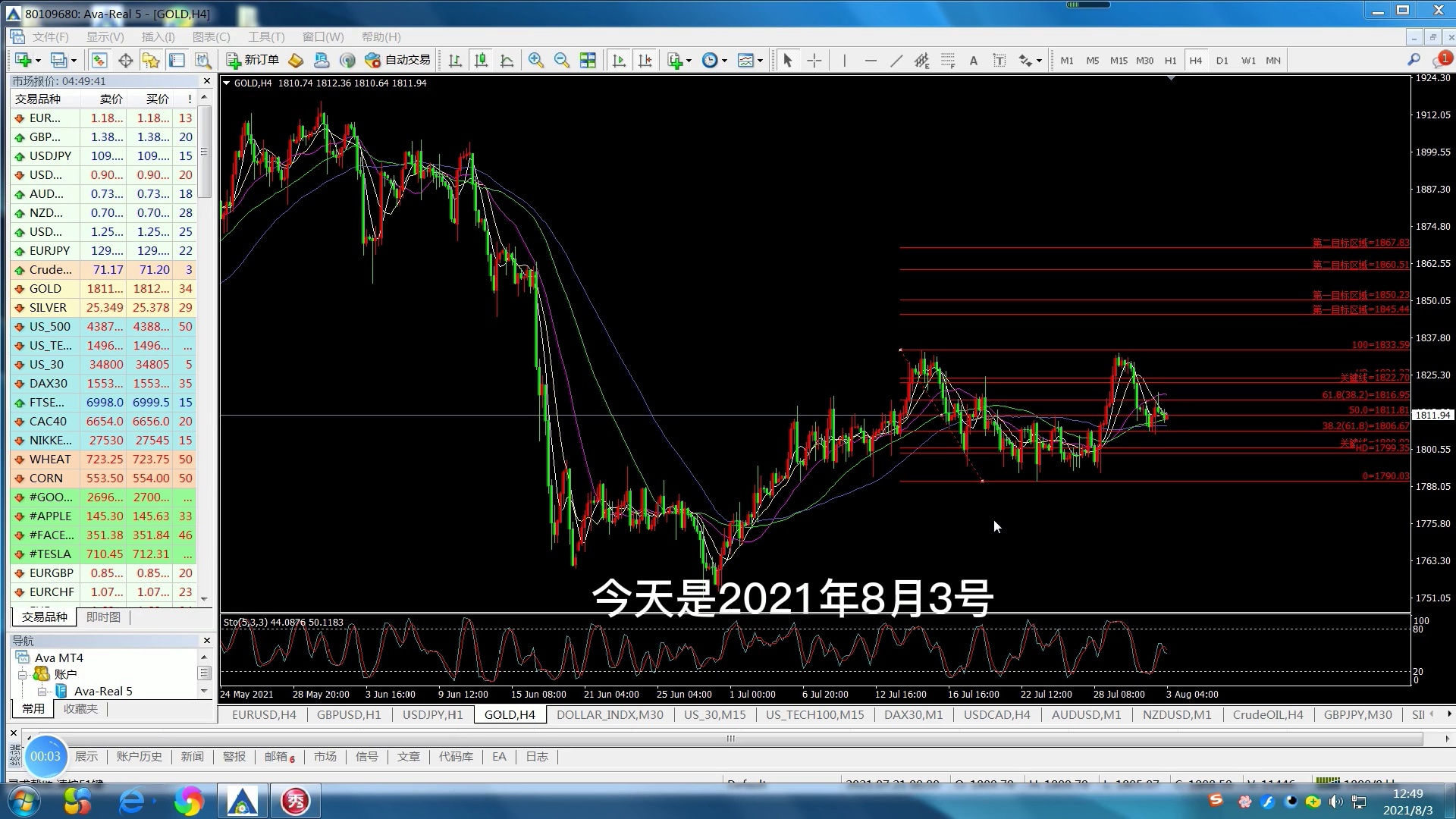The height and width of the screenshot is (819, 1456).
Task: Switch to the USDJPY,H1 chart tab
Action: [x=432, y=714]
